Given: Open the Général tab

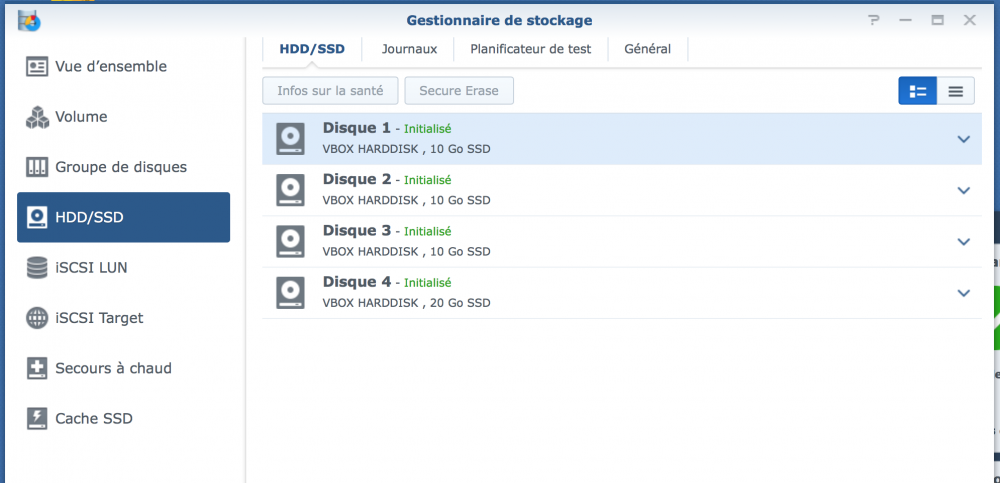Looking at the screenshot, I should pyautogui.click(x=647, y=49).
